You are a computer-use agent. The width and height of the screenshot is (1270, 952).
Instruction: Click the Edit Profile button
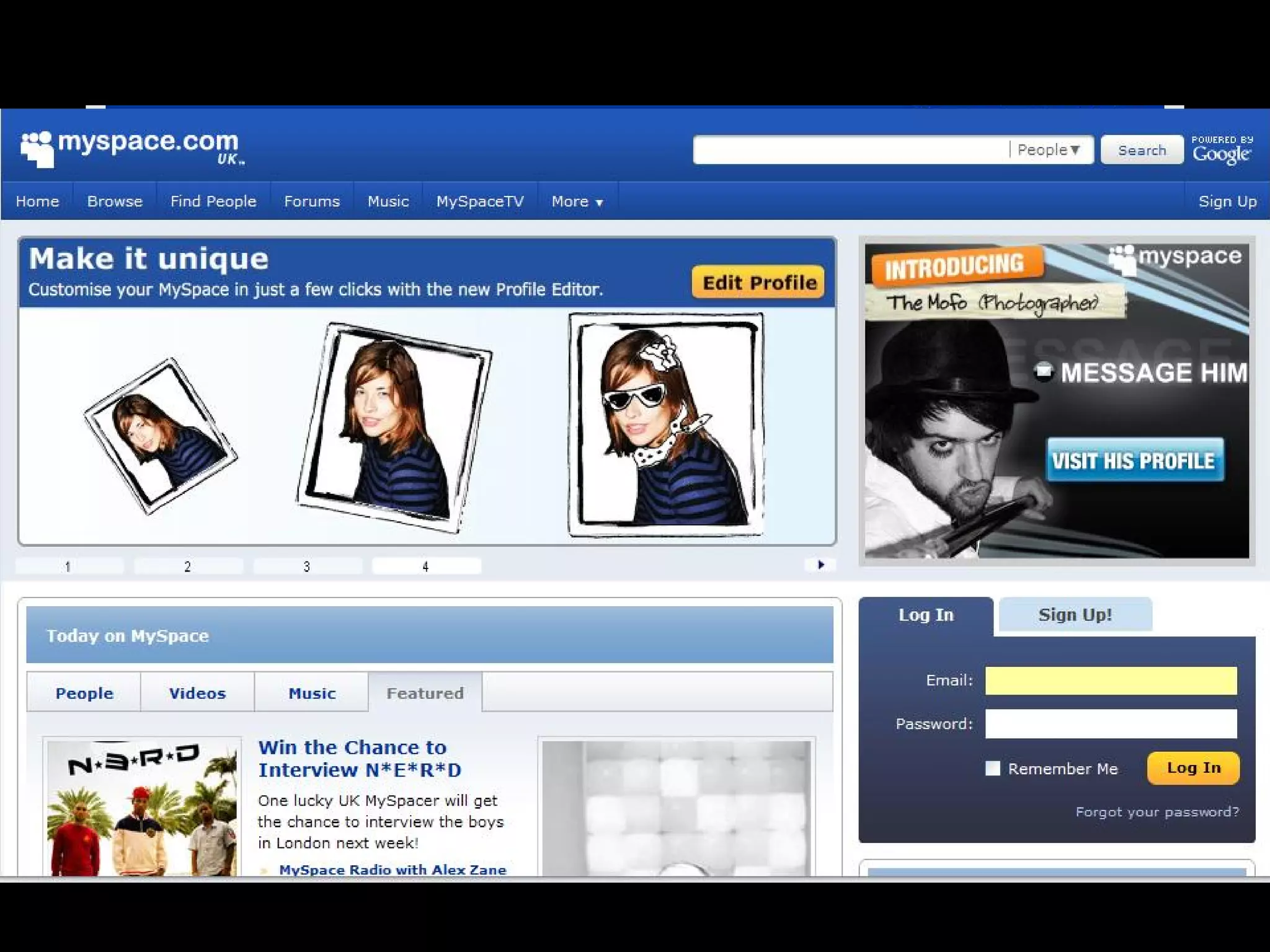(x=758, y=283)
